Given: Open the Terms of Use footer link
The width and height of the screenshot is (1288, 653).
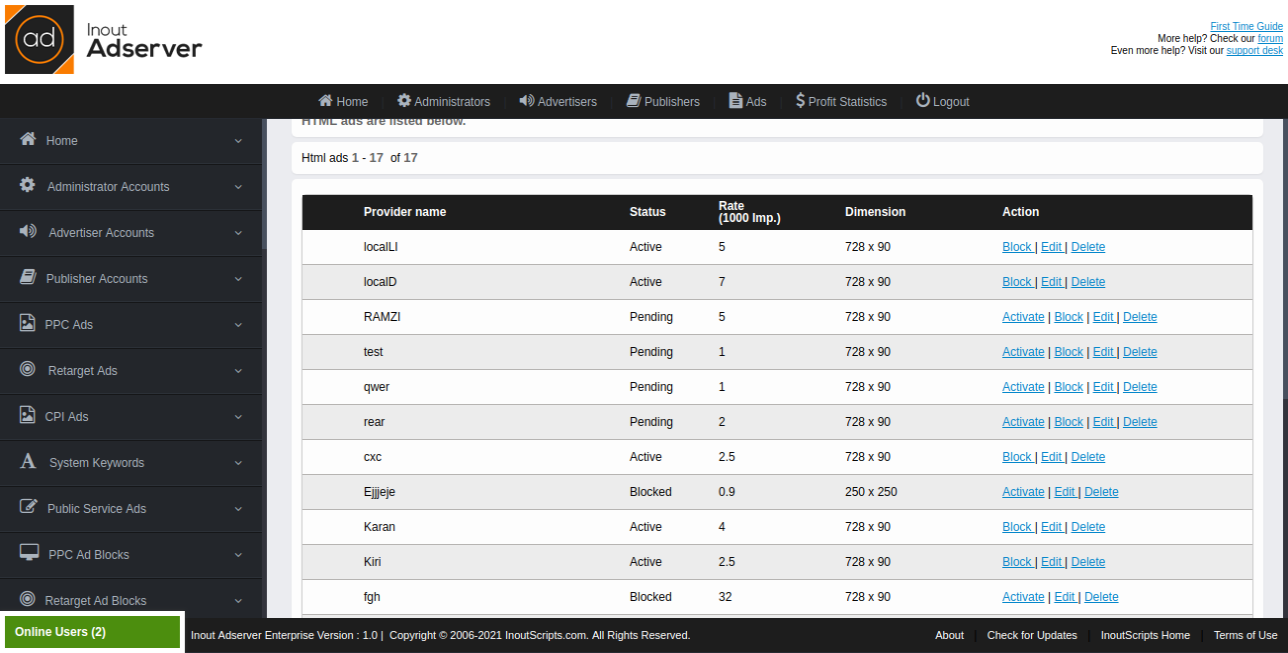Looking at the screenshot, I should point(1245,635).
